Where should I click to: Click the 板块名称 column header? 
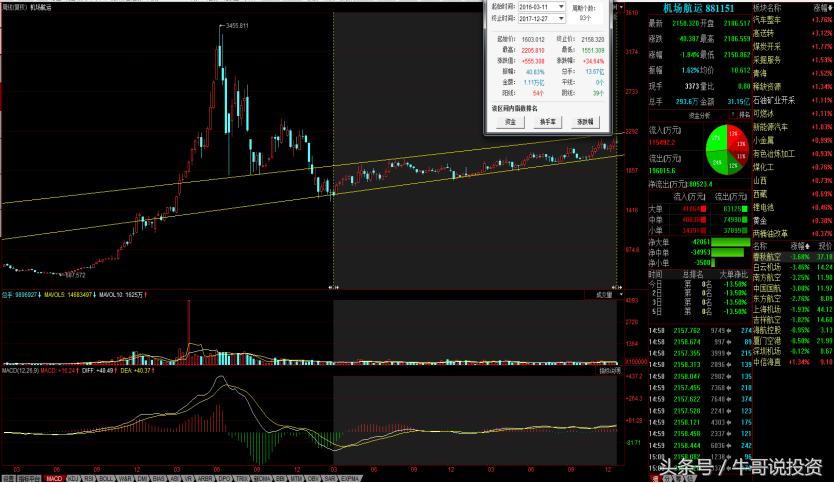767,7
